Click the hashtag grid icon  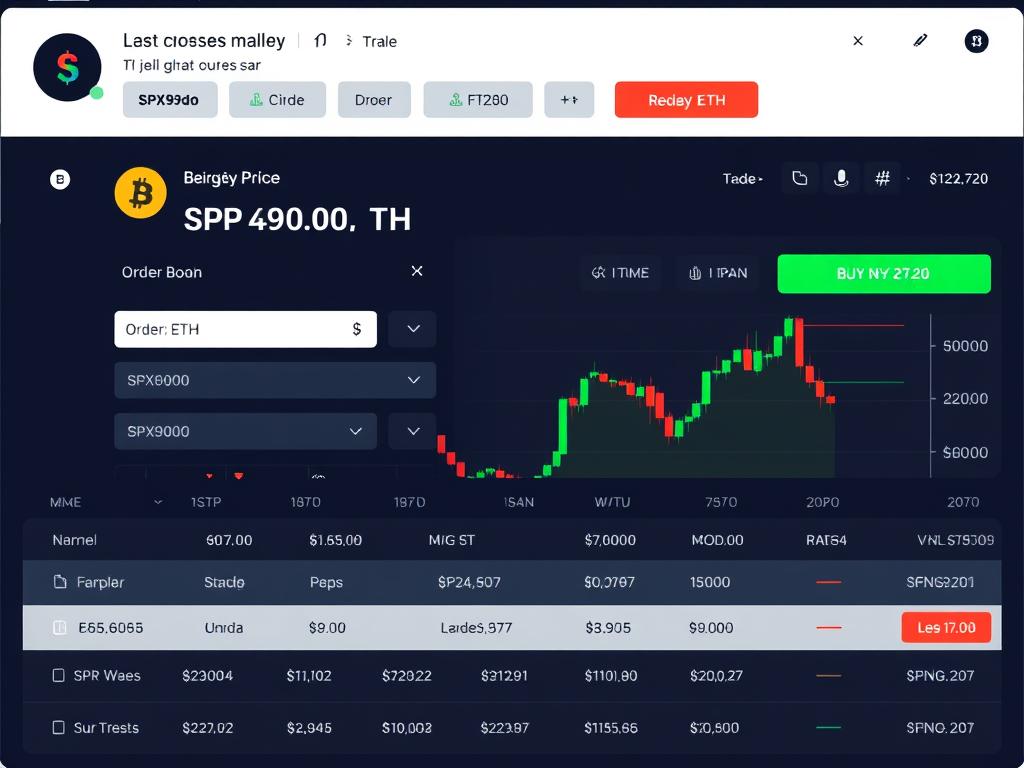[x=882, y=178]
